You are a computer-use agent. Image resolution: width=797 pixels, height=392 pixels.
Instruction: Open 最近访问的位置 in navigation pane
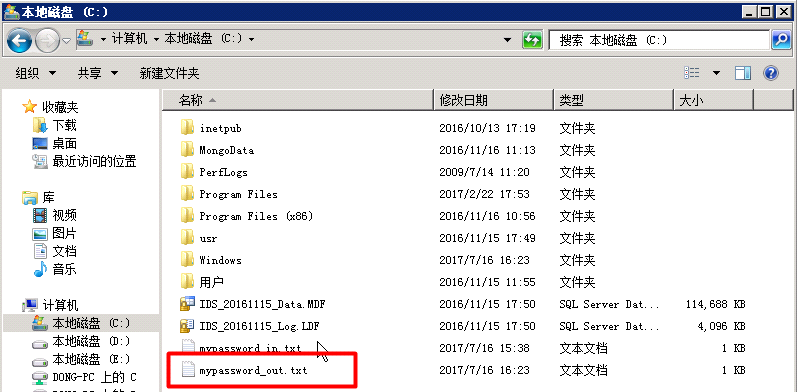pyautogui.click(x=95, y=162)
